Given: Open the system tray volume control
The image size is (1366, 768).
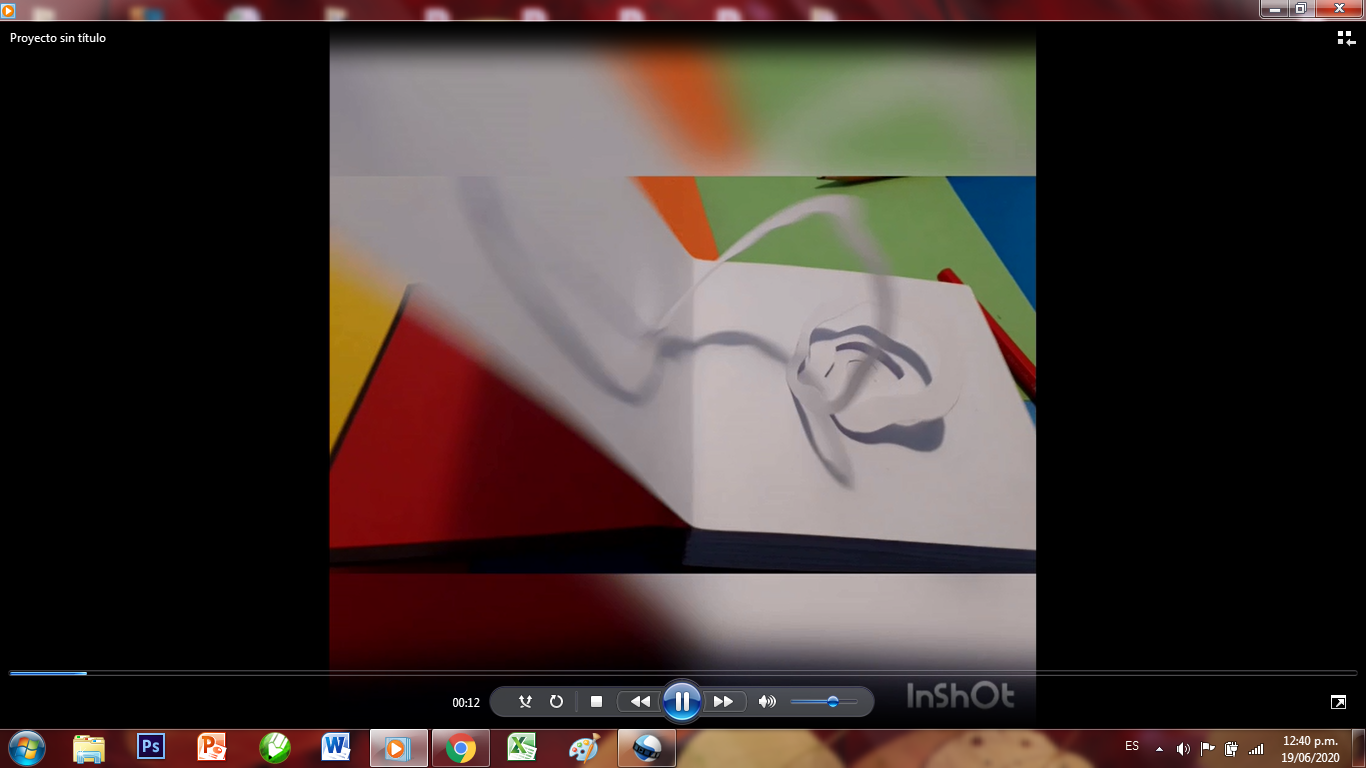Looking at the screenshot, I should (x=1183, y=748).
